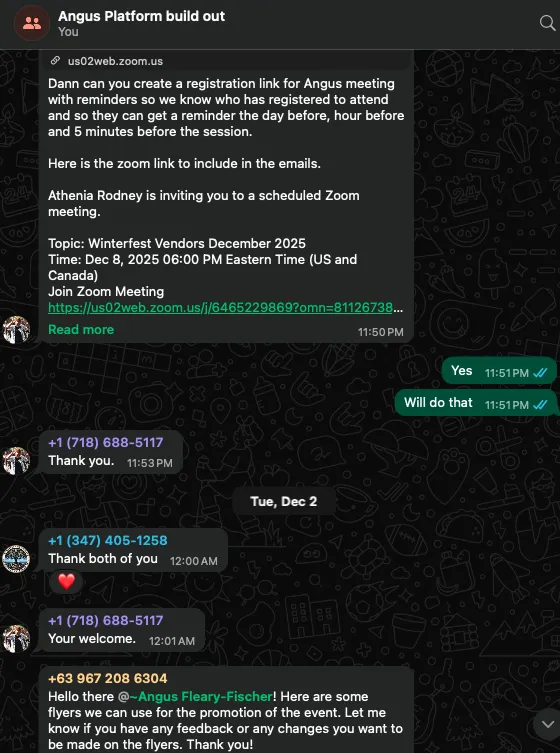The width and height of the screenshot is (560, 753).
Task: Click the link icon beside us02web.zoom.us
Action: (56, 61)
